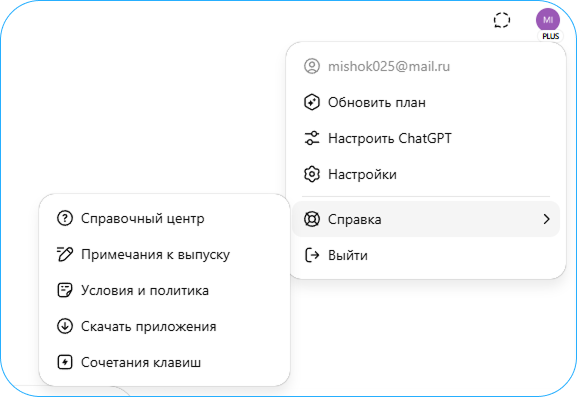The width and height of the screenshot is (577, 397).
Task: Click the purple MI profile avatar
Action: [548, 20]
